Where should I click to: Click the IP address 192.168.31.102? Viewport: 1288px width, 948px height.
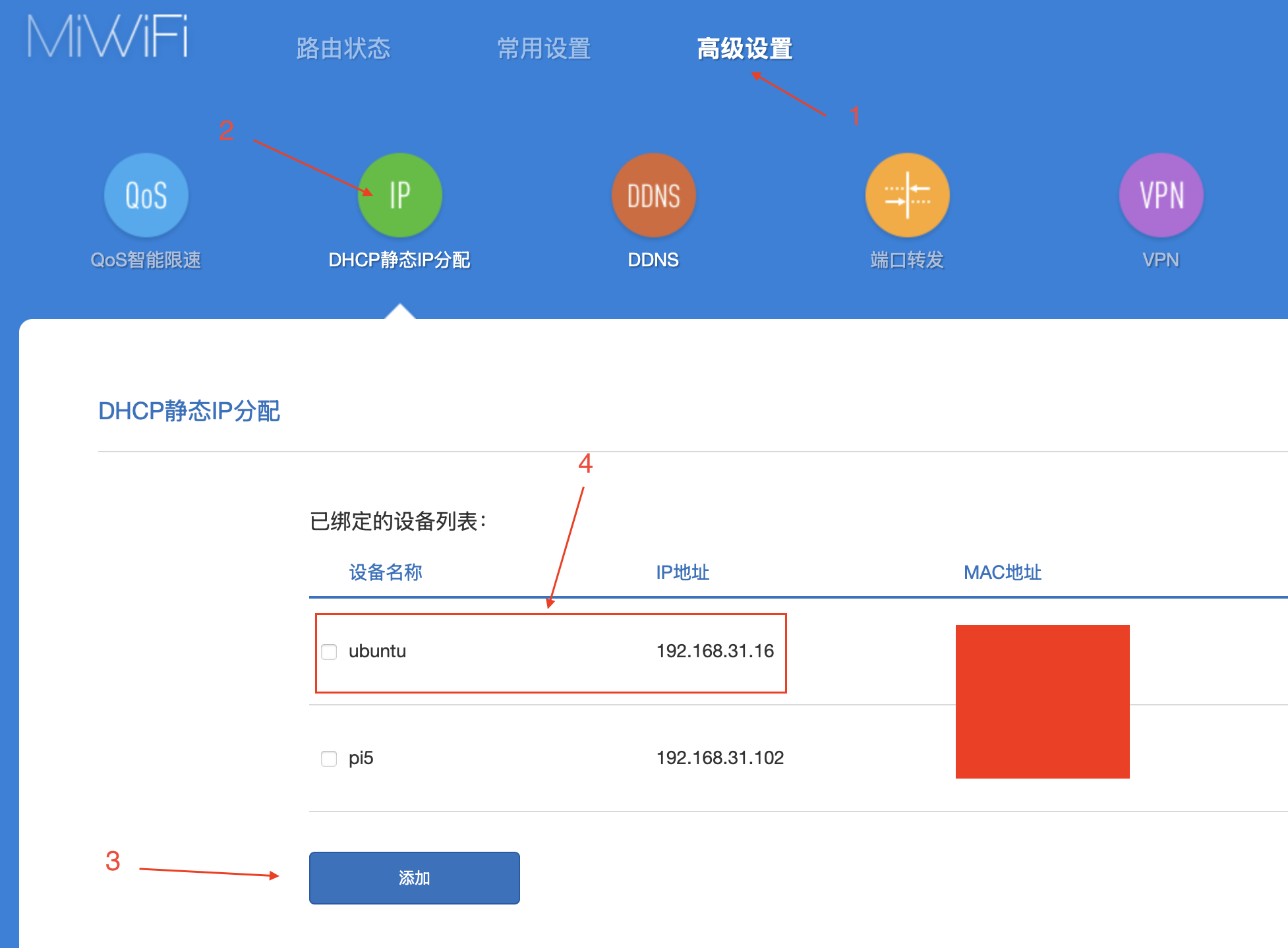tap(719, 757)
